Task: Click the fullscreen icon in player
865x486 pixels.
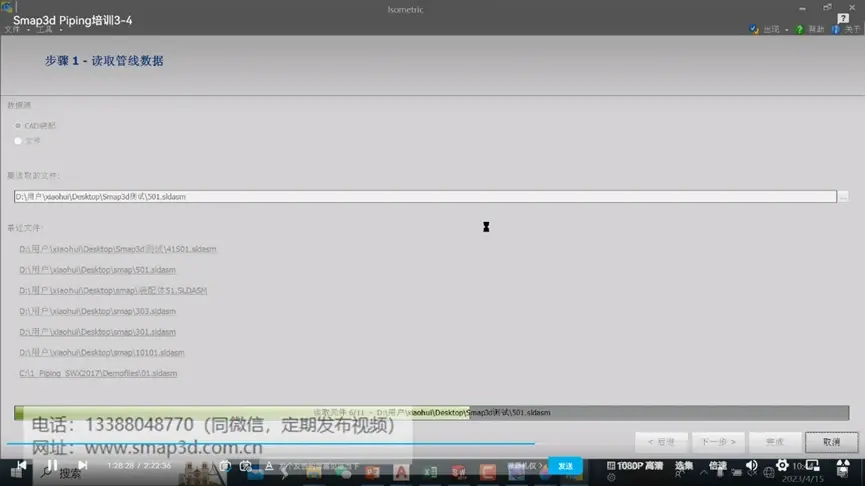Action: [843, 466]
